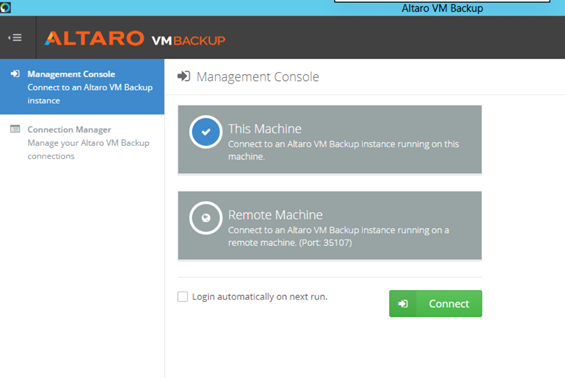Open Connection Manager in the sidebar

82,142
